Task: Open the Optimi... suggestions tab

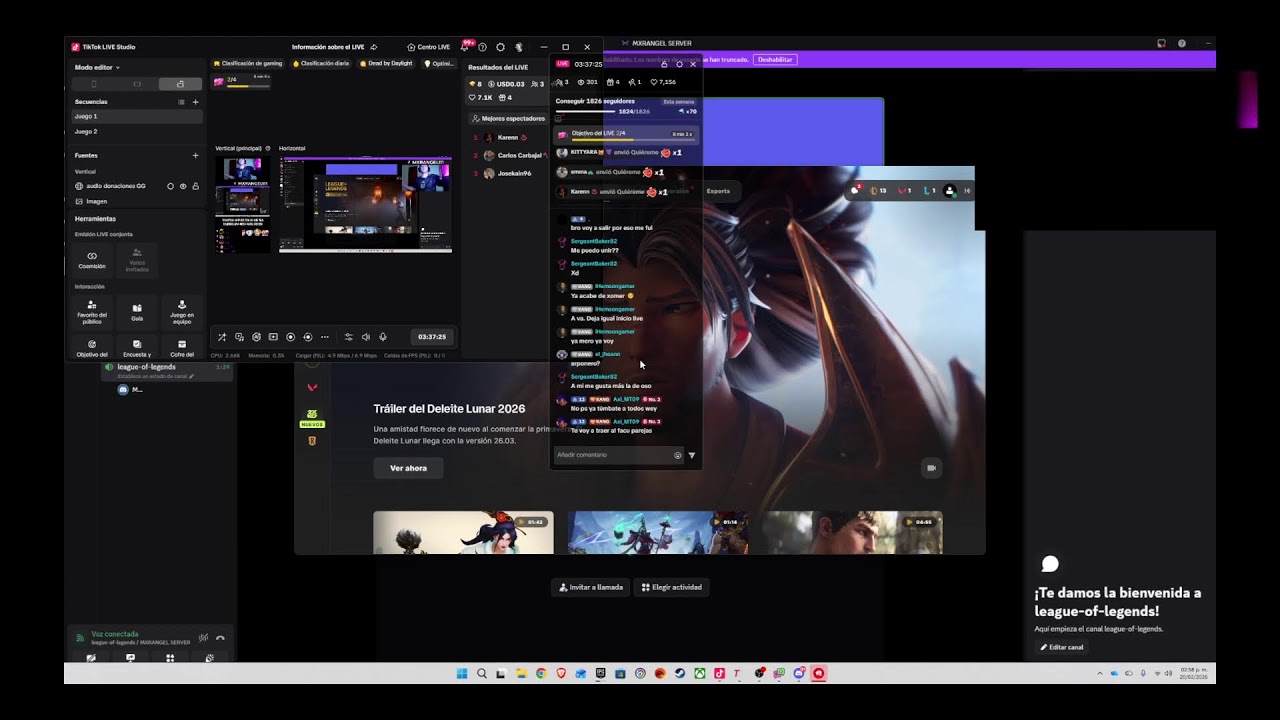Action: coord(438,63)
